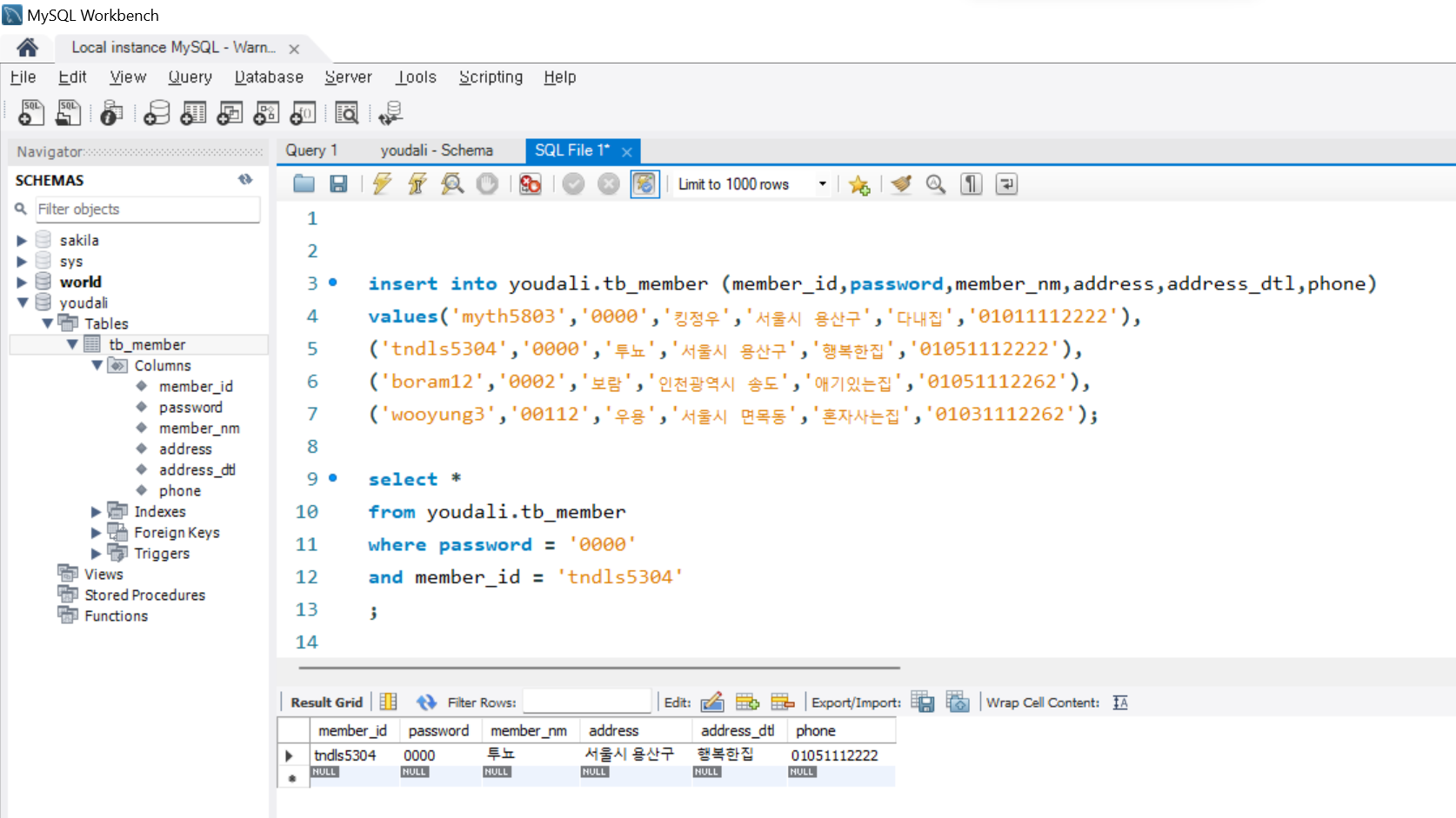The height and width of the screenshot is (818, 1456).
Task: Open the schema inspector icon
Action: coord(111,112)
